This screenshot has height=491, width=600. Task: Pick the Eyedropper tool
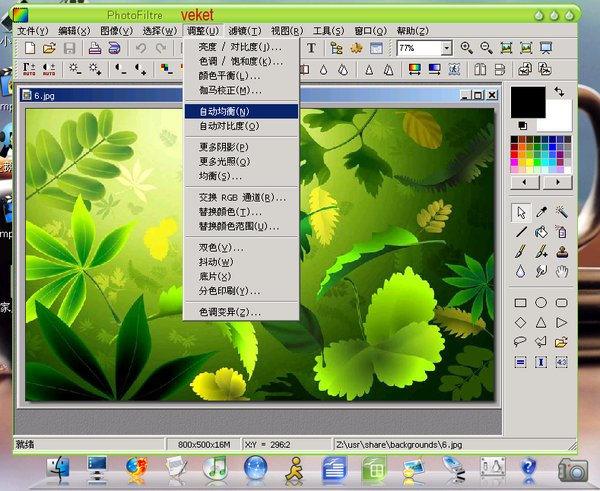tap(541, 212)
